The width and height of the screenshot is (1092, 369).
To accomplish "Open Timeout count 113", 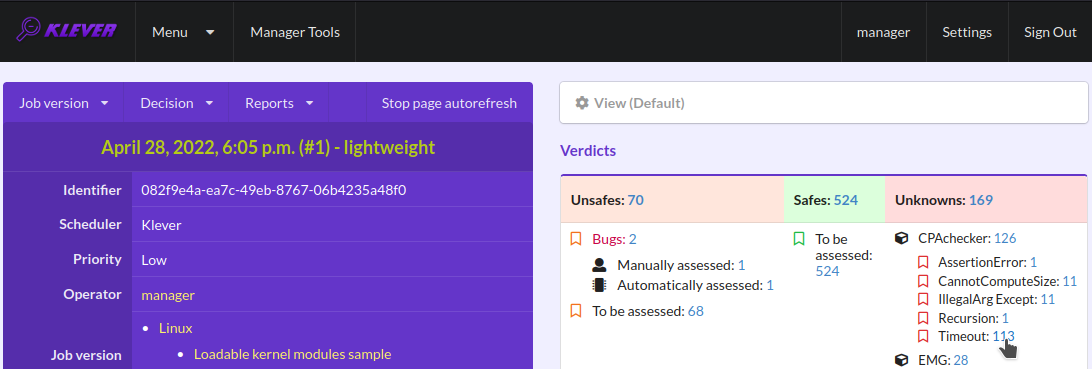I will click(1004, 336).
